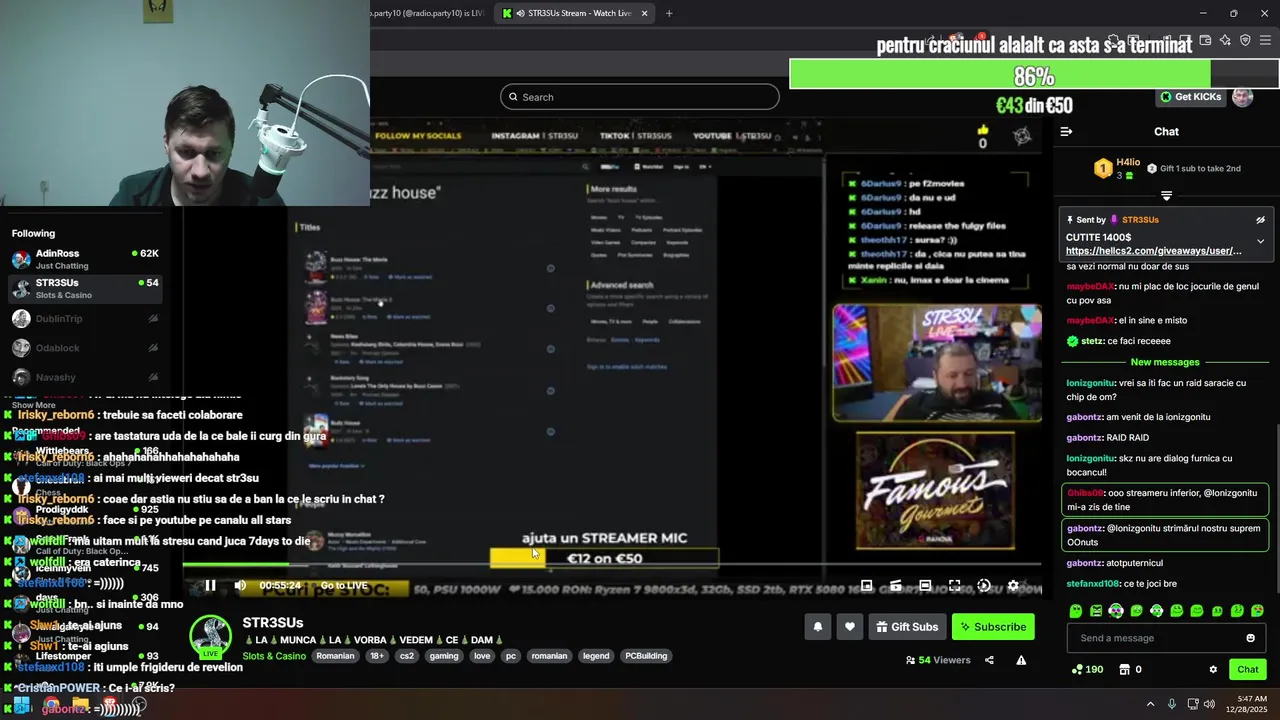Click the video seek progress bar
Viewport: 1280px width, 720px height.
pyautogui.click(x=613, y=566)
